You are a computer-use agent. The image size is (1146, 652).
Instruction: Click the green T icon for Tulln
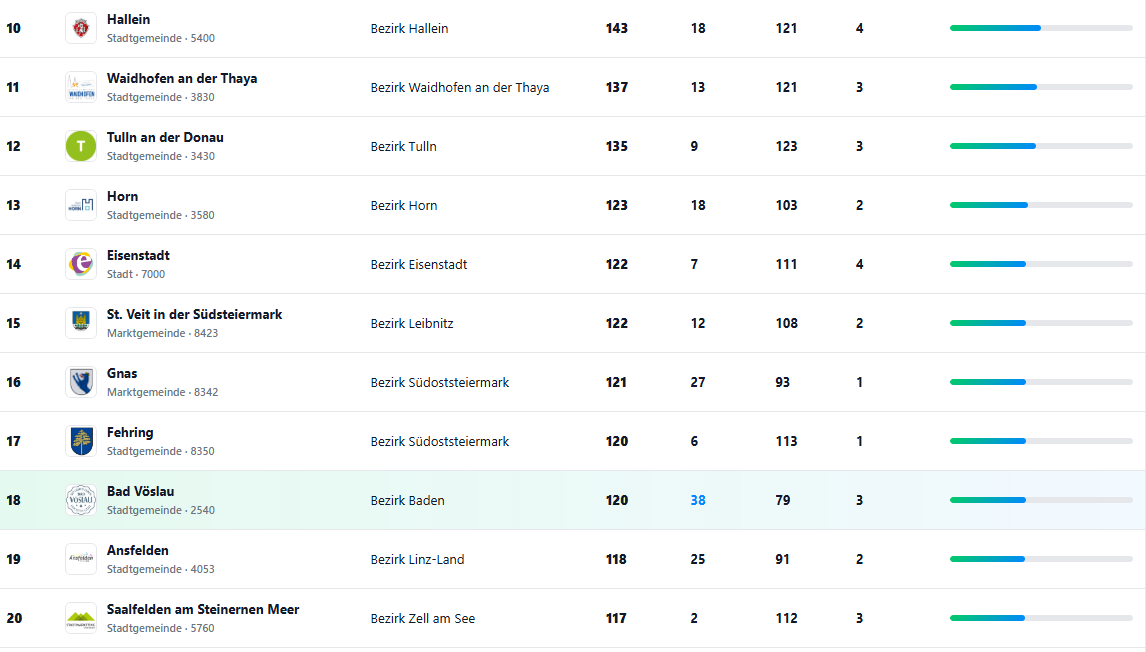coord(81,146)
